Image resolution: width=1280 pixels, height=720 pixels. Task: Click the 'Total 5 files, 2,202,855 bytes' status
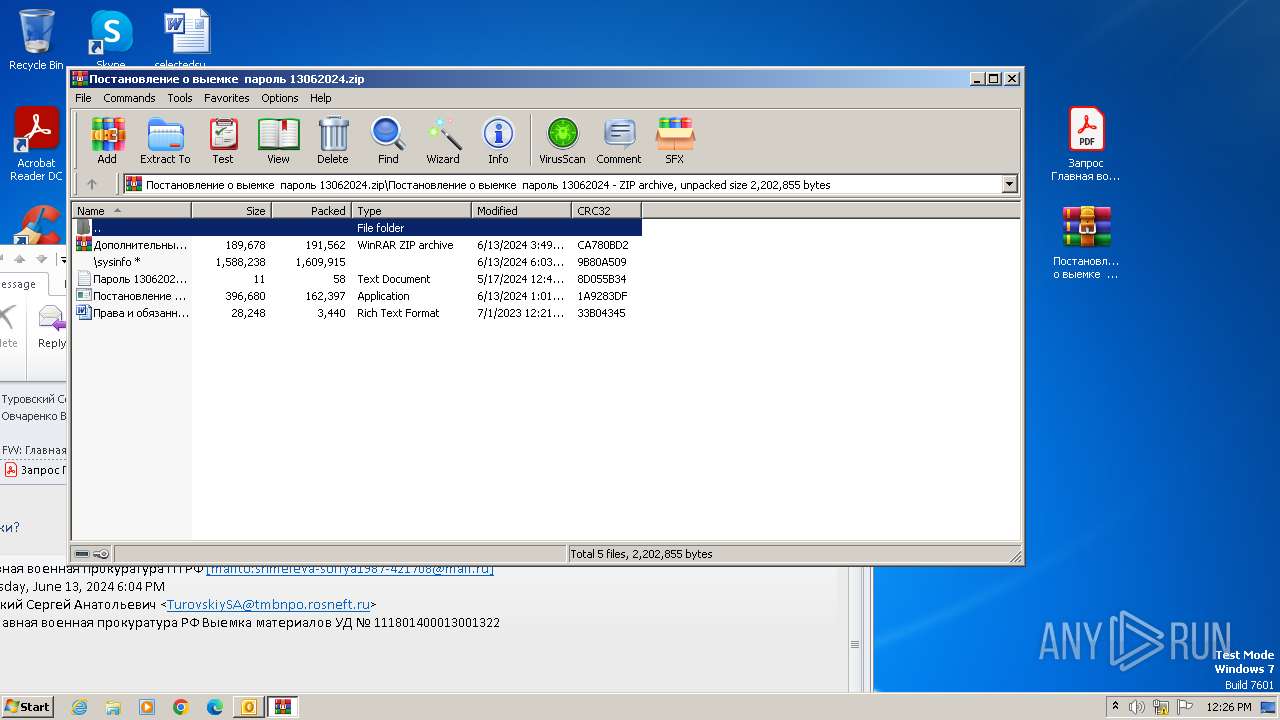click(641, 554)
